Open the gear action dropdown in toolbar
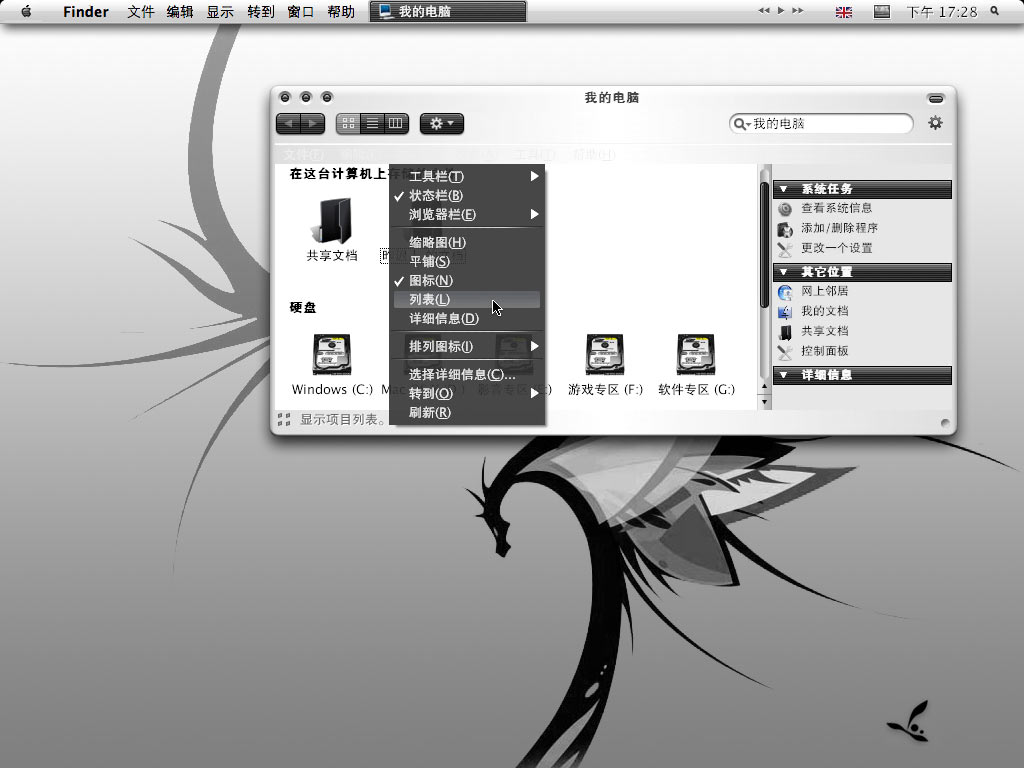 441,123
